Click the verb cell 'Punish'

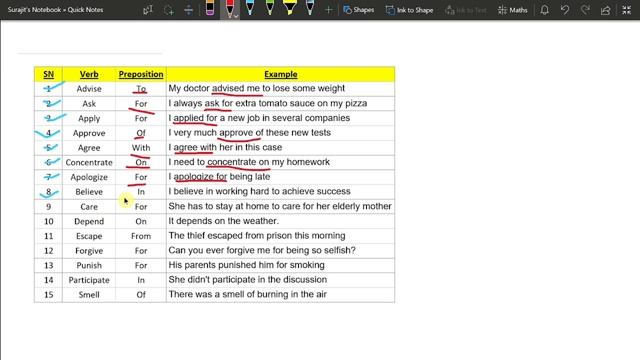pos(89,265)
